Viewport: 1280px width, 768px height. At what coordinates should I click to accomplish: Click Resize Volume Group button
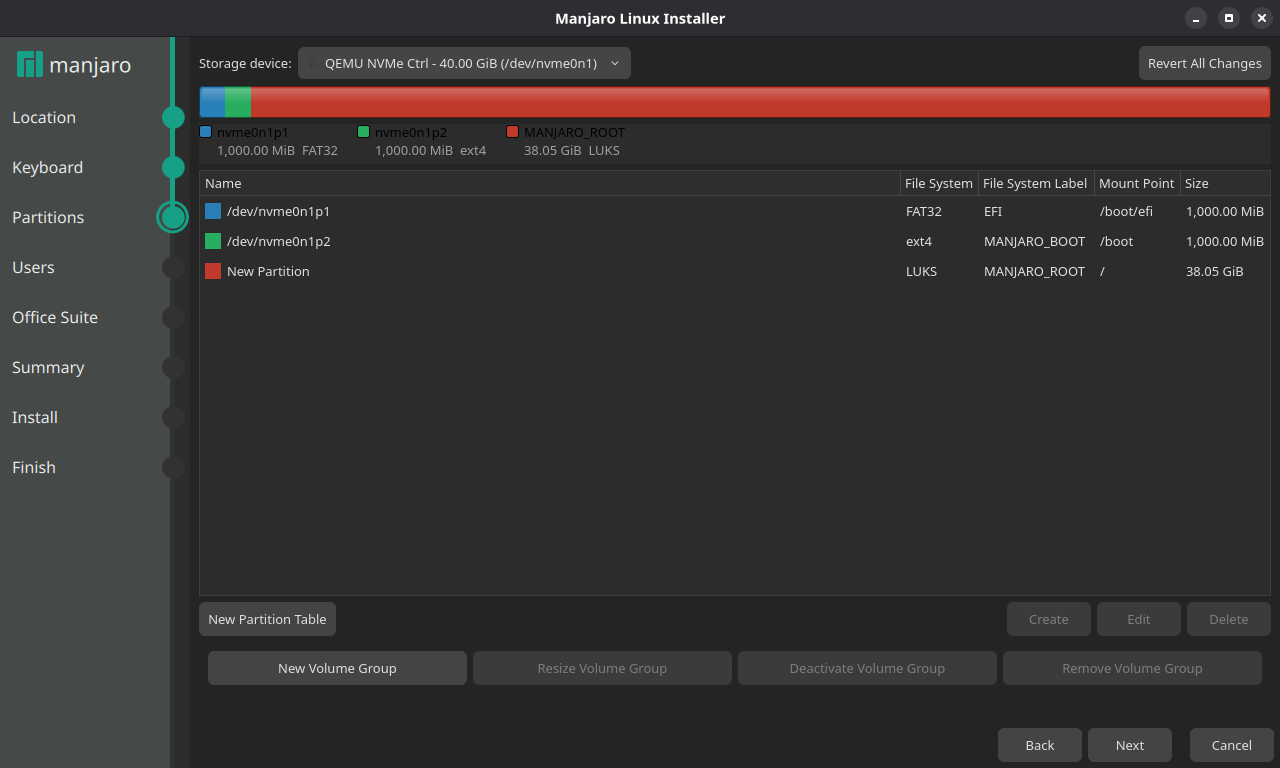602,668
